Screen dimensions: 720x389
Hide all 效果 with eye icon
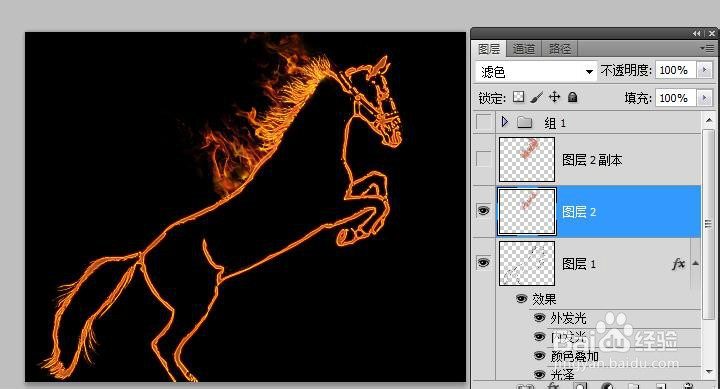pyautogui.click(x=521, y=299)
